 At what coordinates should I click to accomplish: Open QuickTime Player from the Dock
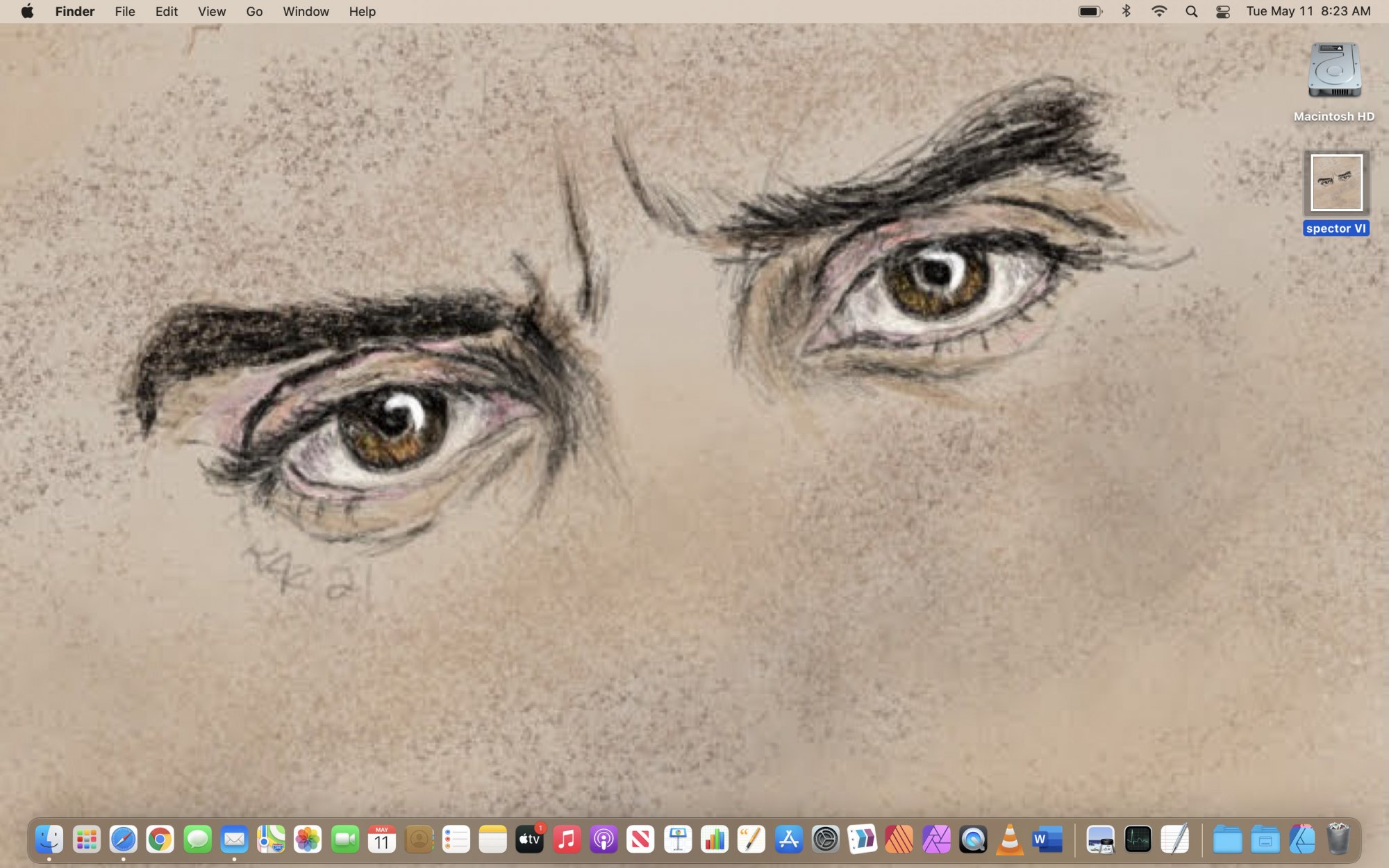(973, 840)
